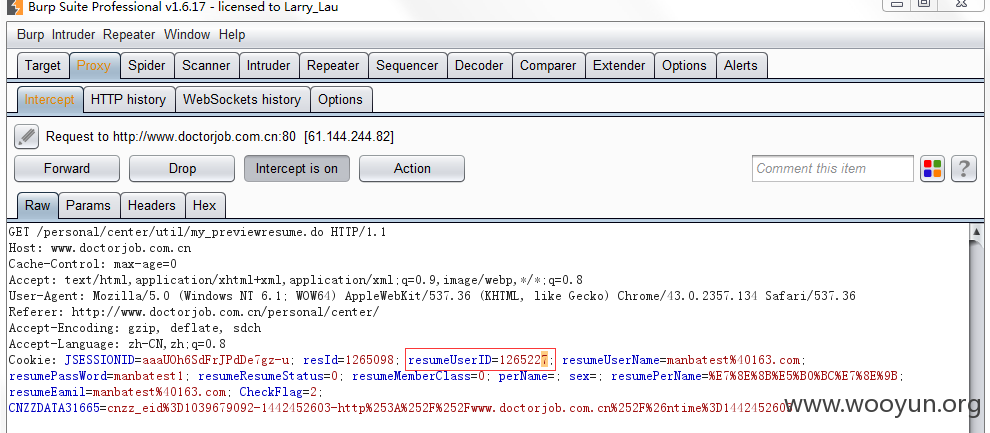Click the scrollbar up arrow in request editor
This screenshot has height=433, width=990.
(976, 232)
